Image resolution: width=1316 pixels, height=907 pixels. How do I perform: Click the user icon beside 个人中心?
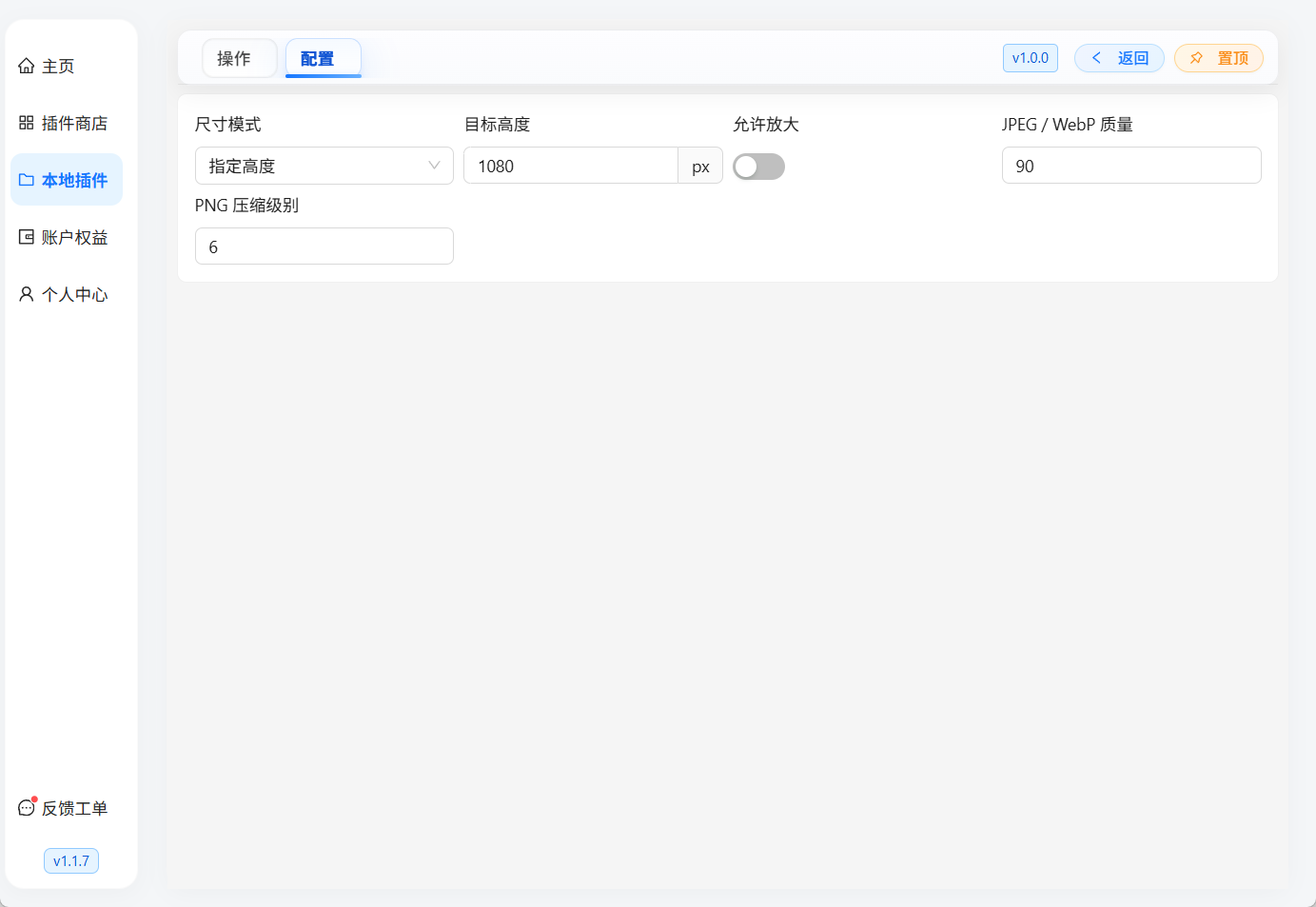(x=27, y=294)
